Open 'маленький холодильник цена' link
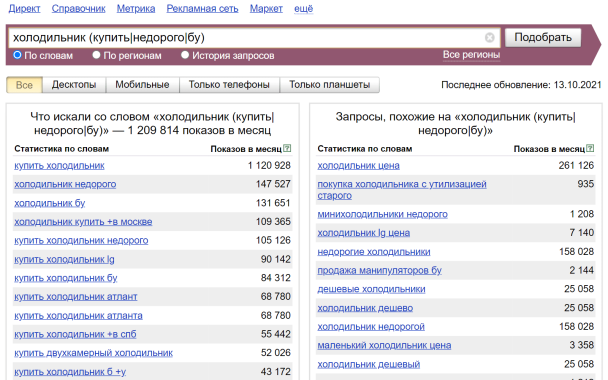 [384, 345]
